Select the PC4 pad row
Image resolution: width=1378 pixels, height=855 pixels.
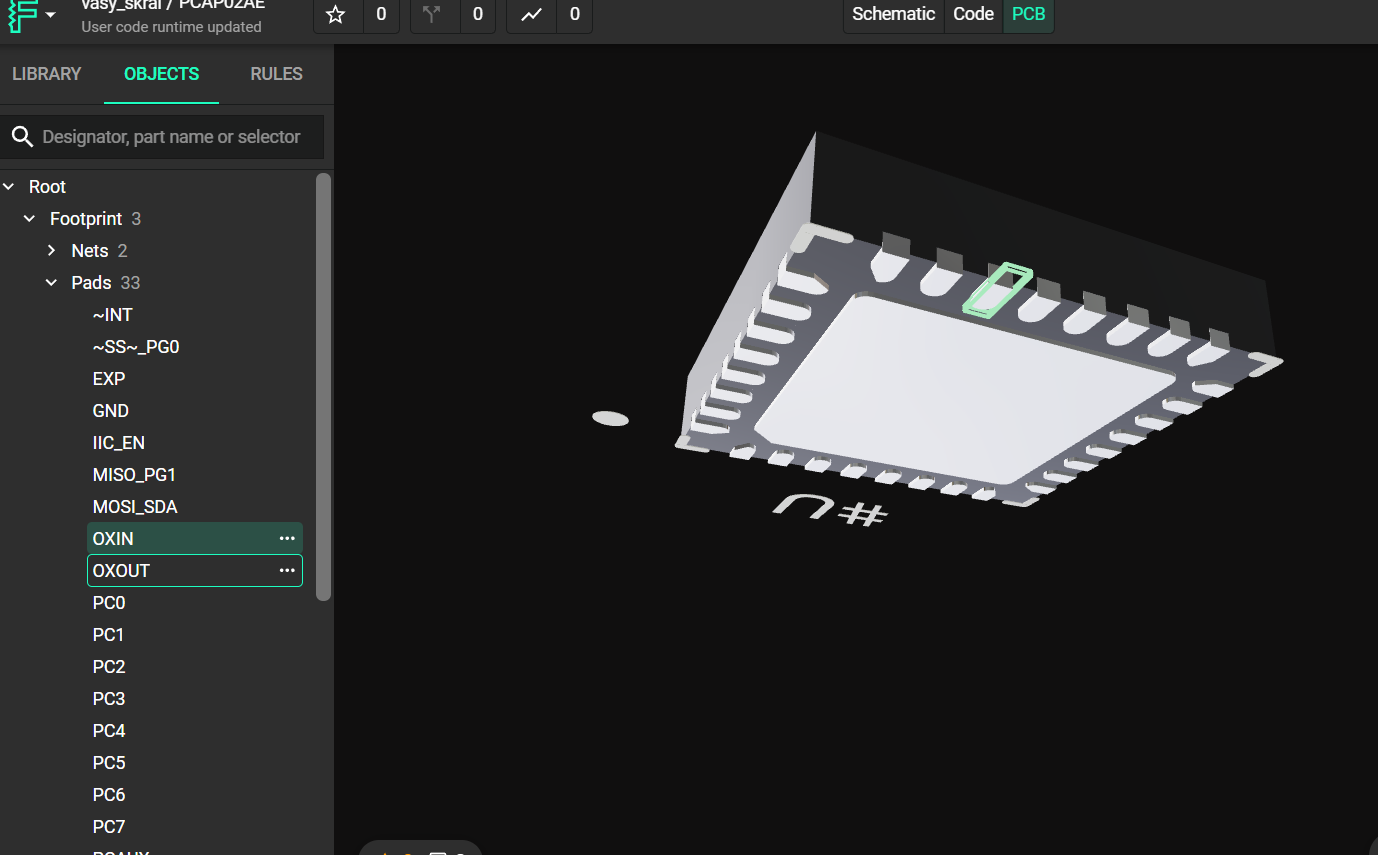[x=195, y=731]
